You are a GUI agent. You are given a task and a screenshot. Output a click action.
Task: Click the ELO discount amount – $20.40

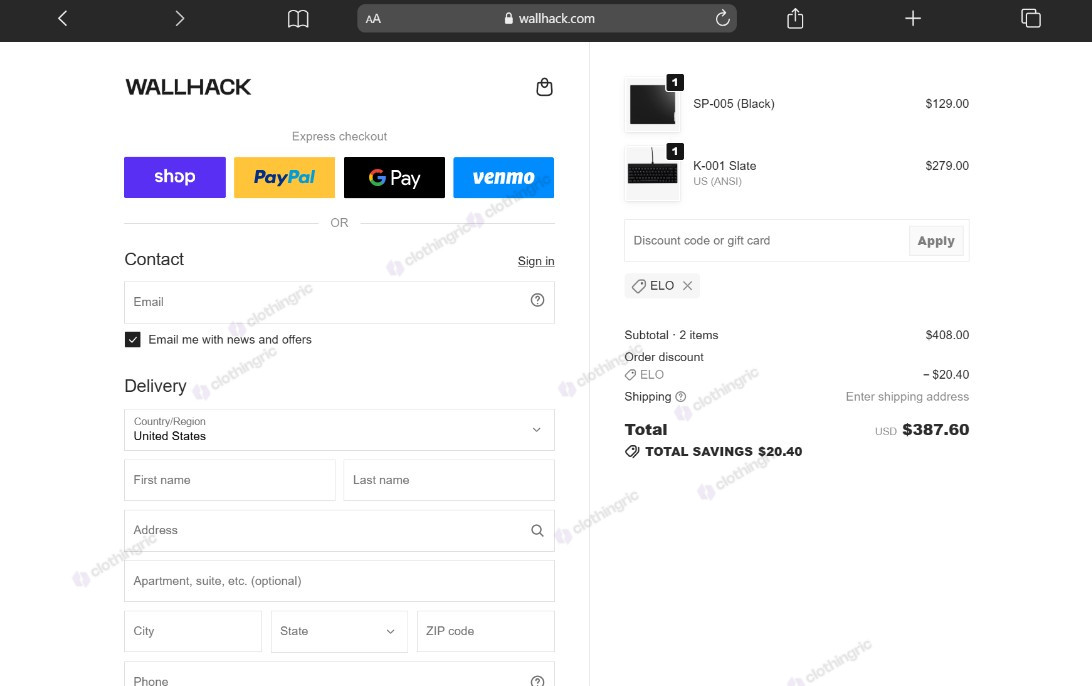(x=946, y=375)
